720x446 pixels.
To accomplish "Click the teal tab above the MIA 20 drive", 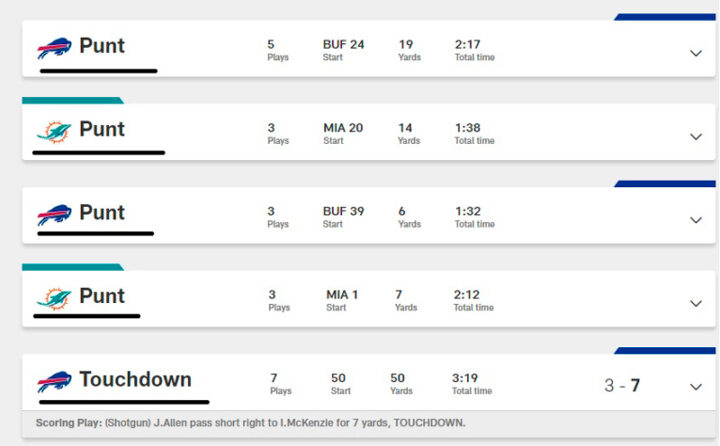I will (72, 100).
